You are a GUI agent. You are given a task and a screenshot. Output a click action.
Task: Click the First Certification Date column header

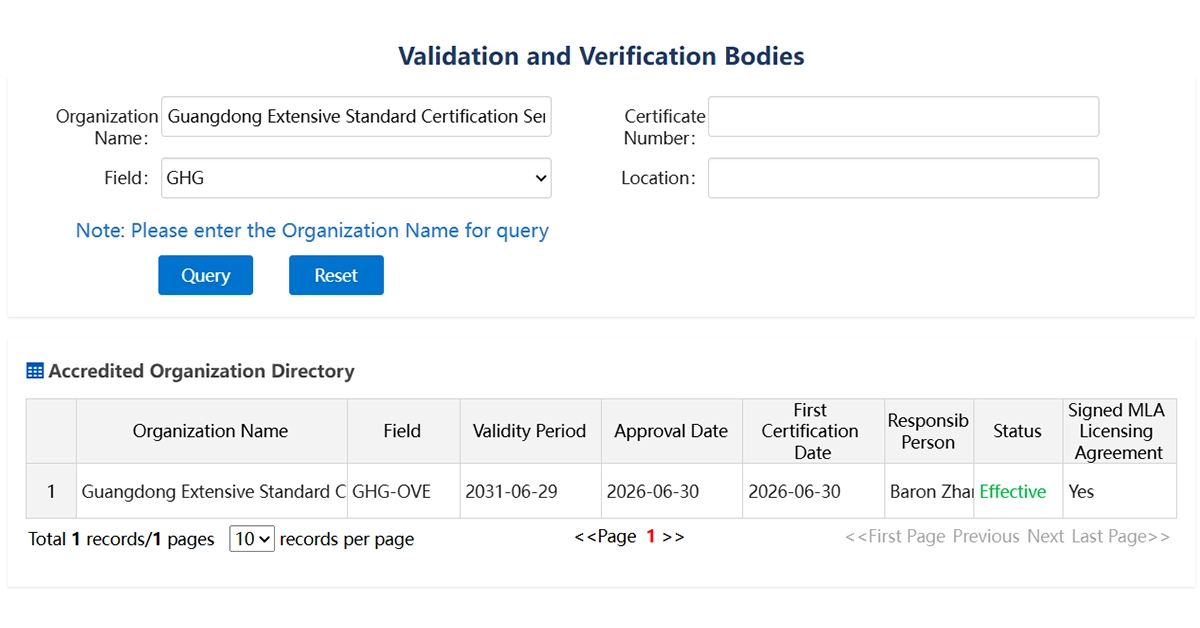[812, 431]
